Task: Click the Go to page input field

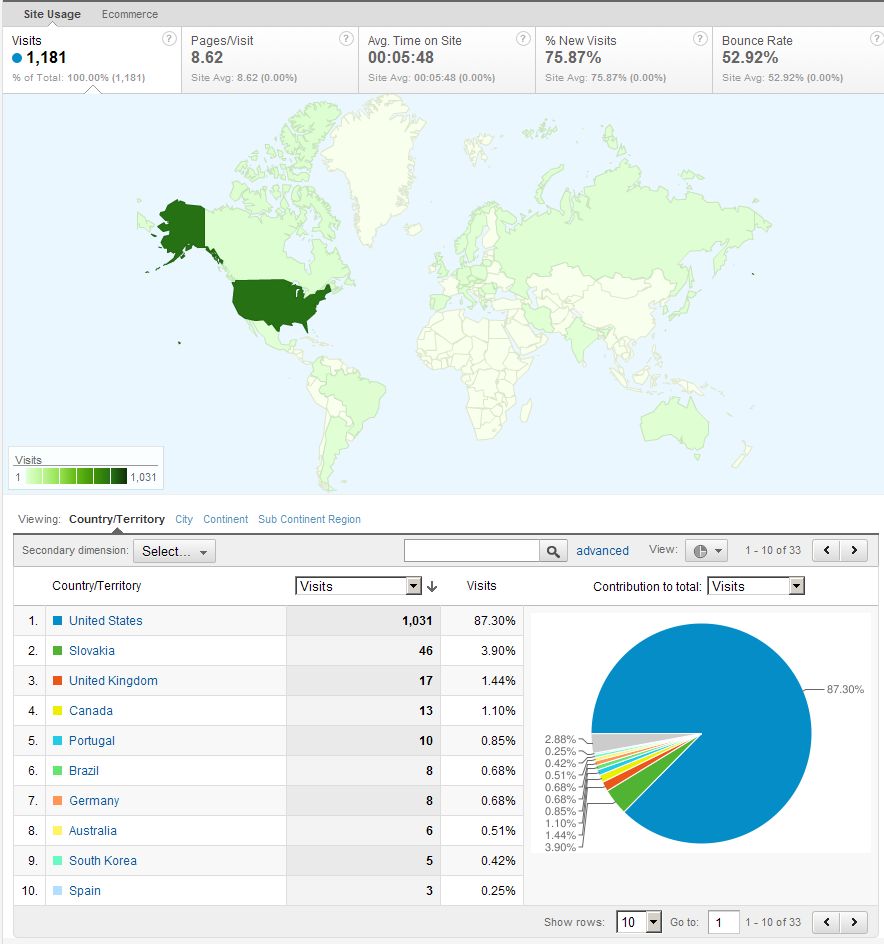Action: (x=723, y=922)
